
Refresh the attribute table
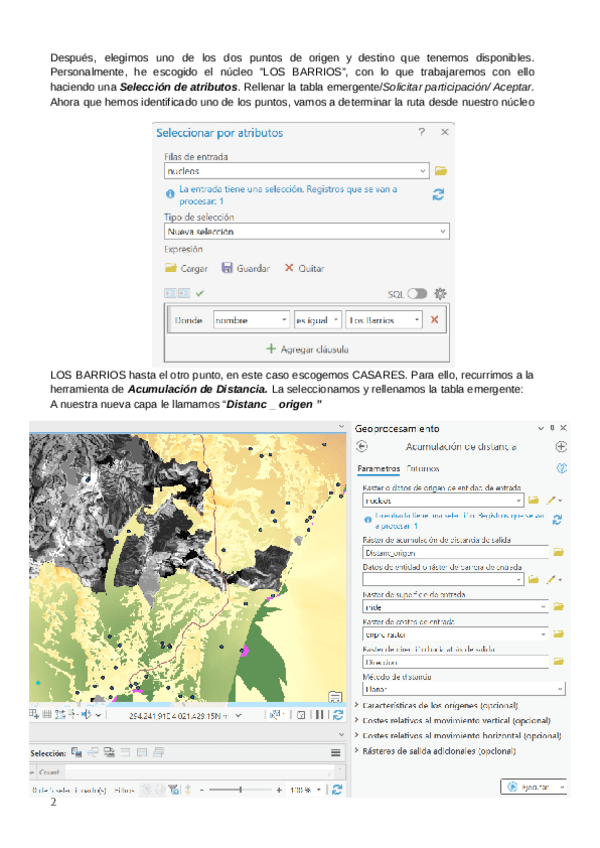tap(337, 790)
